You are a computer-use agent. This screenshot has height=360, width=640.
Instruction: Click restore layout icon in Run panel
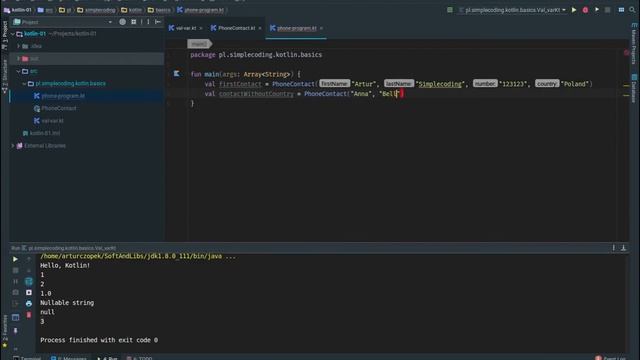[x=15, y=317]
